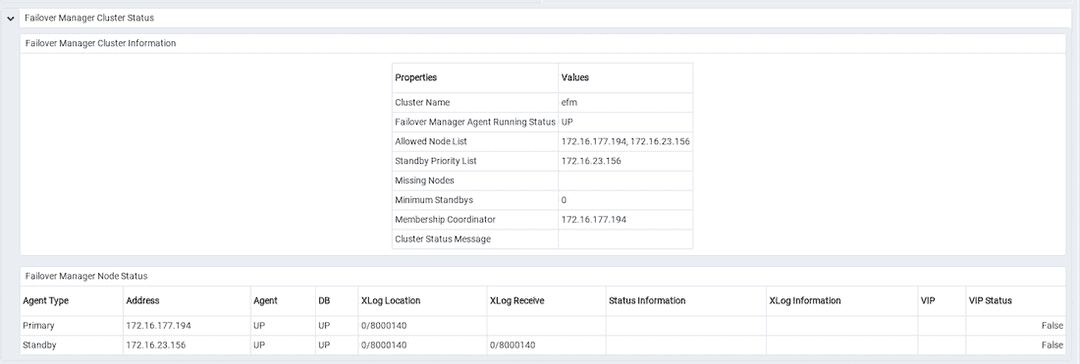Screen dimensions: 1080x364
Task: Select the Agent UP cell in Primary row
Action: tap(283, 325)
